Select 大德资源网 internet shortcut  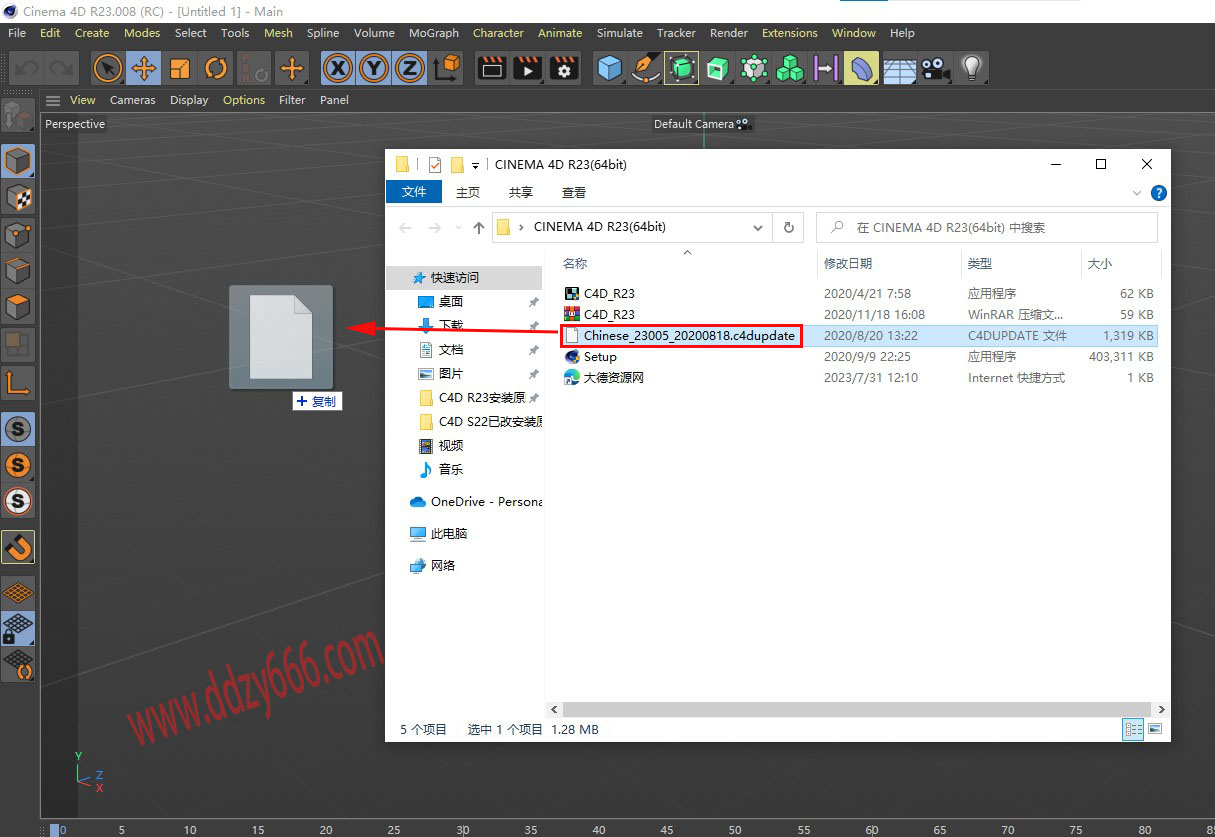tap(604, 377)
